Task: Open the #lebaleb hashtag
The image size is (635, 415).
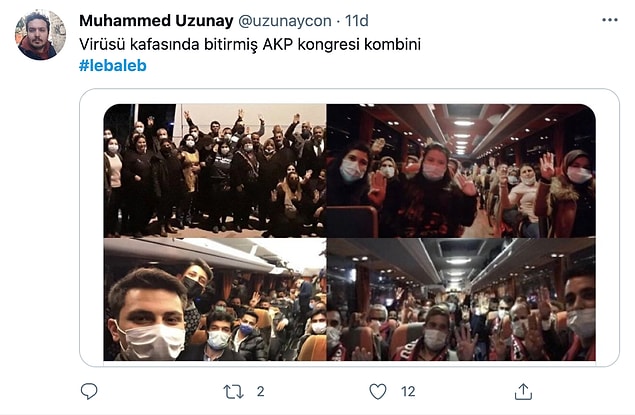Action: tap(113, 66)
